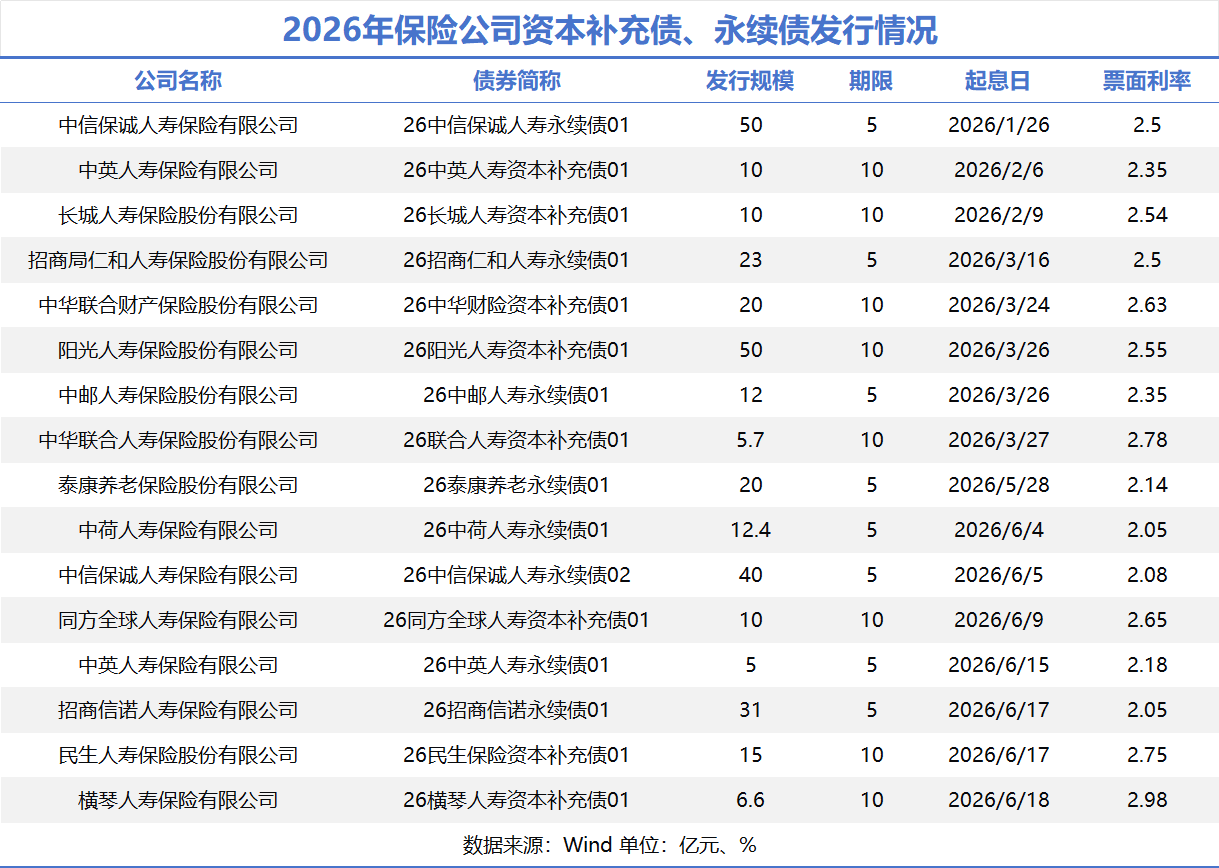
Task: Click the issue size 5.7
Action: [750, 440]
